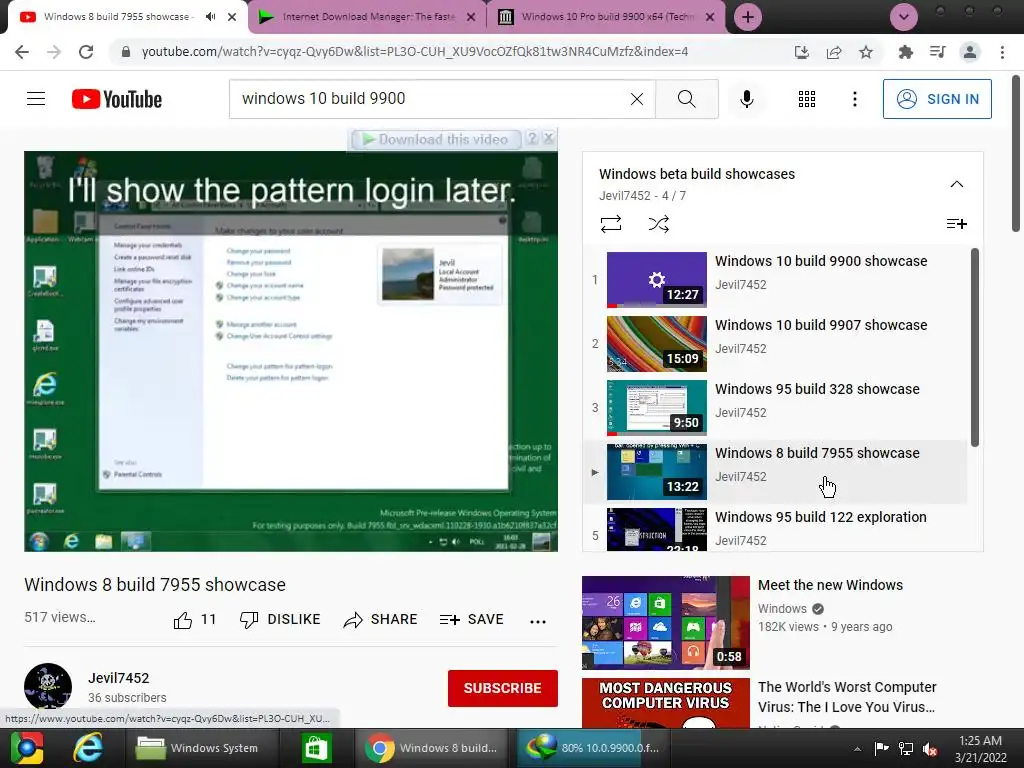This screenshot has width=1024, height=768.
Task: Close the Windows 8 build 7955 showcase tab
Action: 232,17
